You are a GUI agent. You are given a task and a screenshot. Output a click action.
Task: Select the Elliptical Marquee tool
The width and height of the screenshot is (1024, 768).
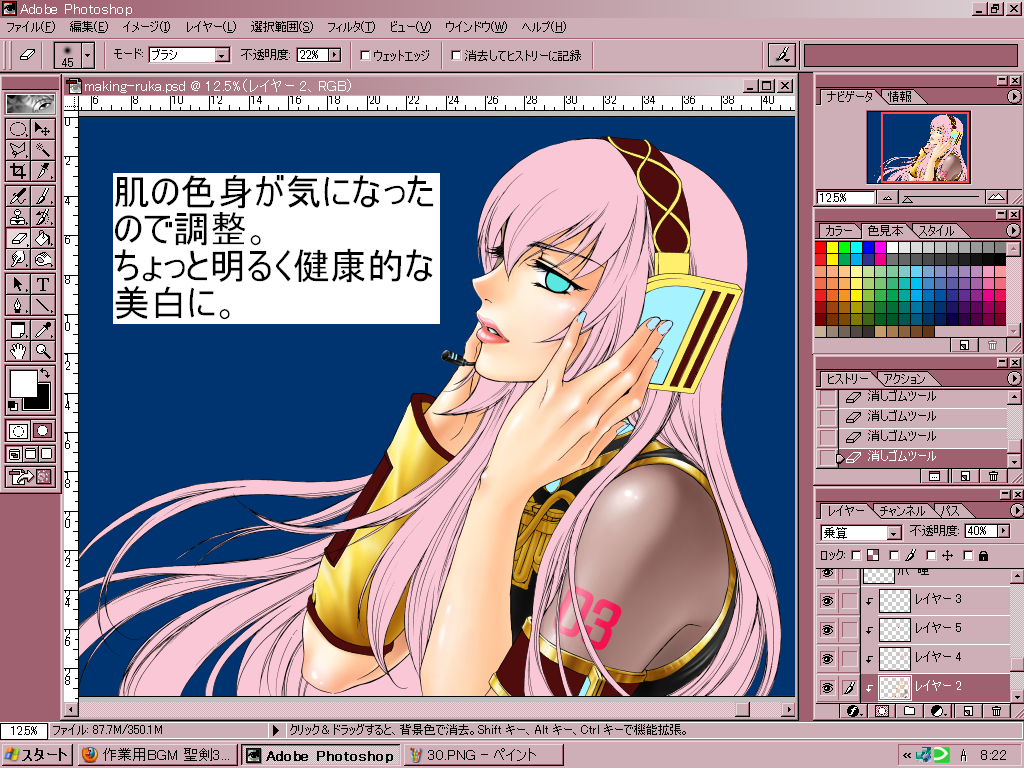(x=18, y=129)
